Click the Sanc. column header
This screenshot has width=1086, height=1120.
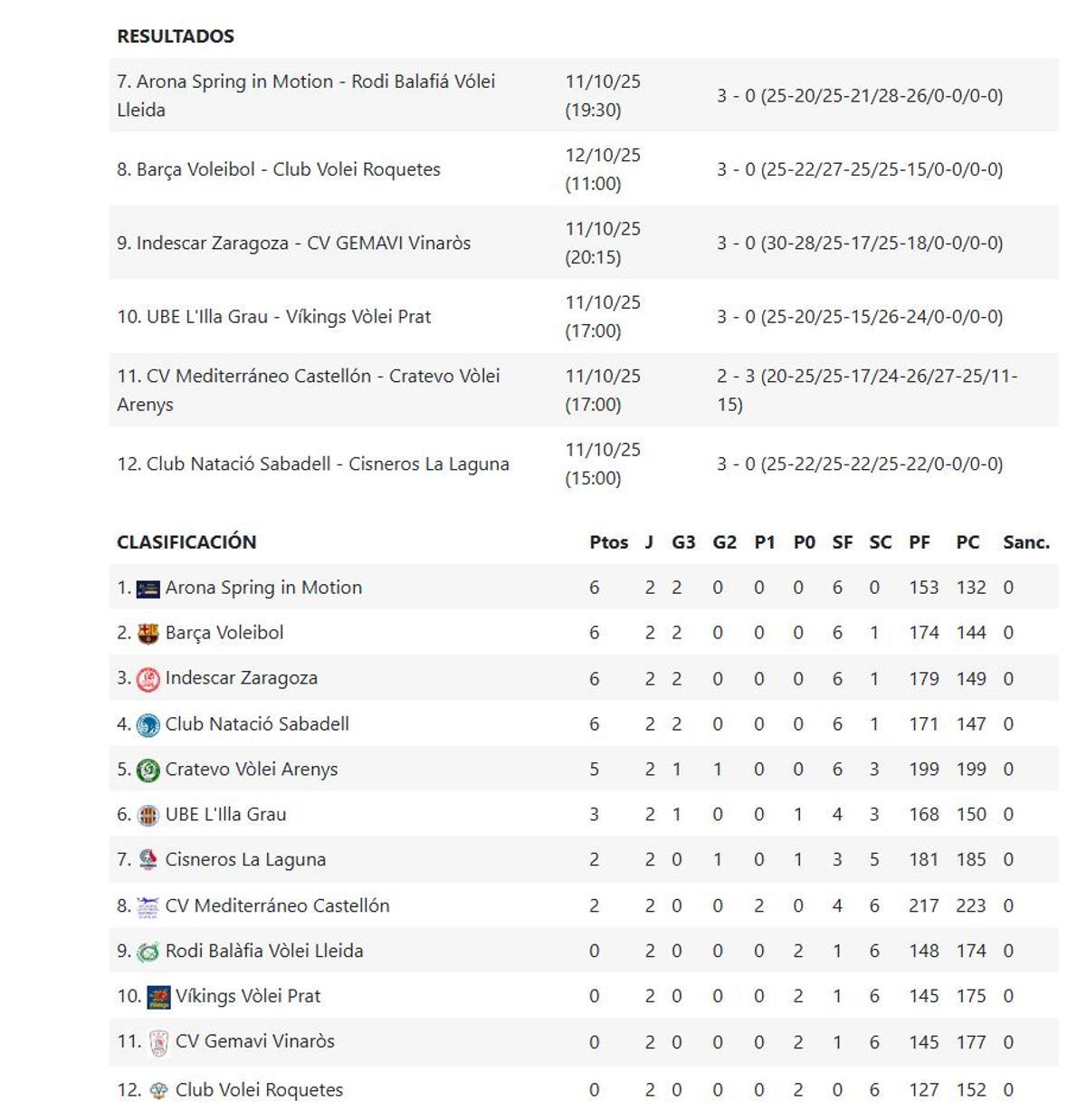pos(1026,542)
